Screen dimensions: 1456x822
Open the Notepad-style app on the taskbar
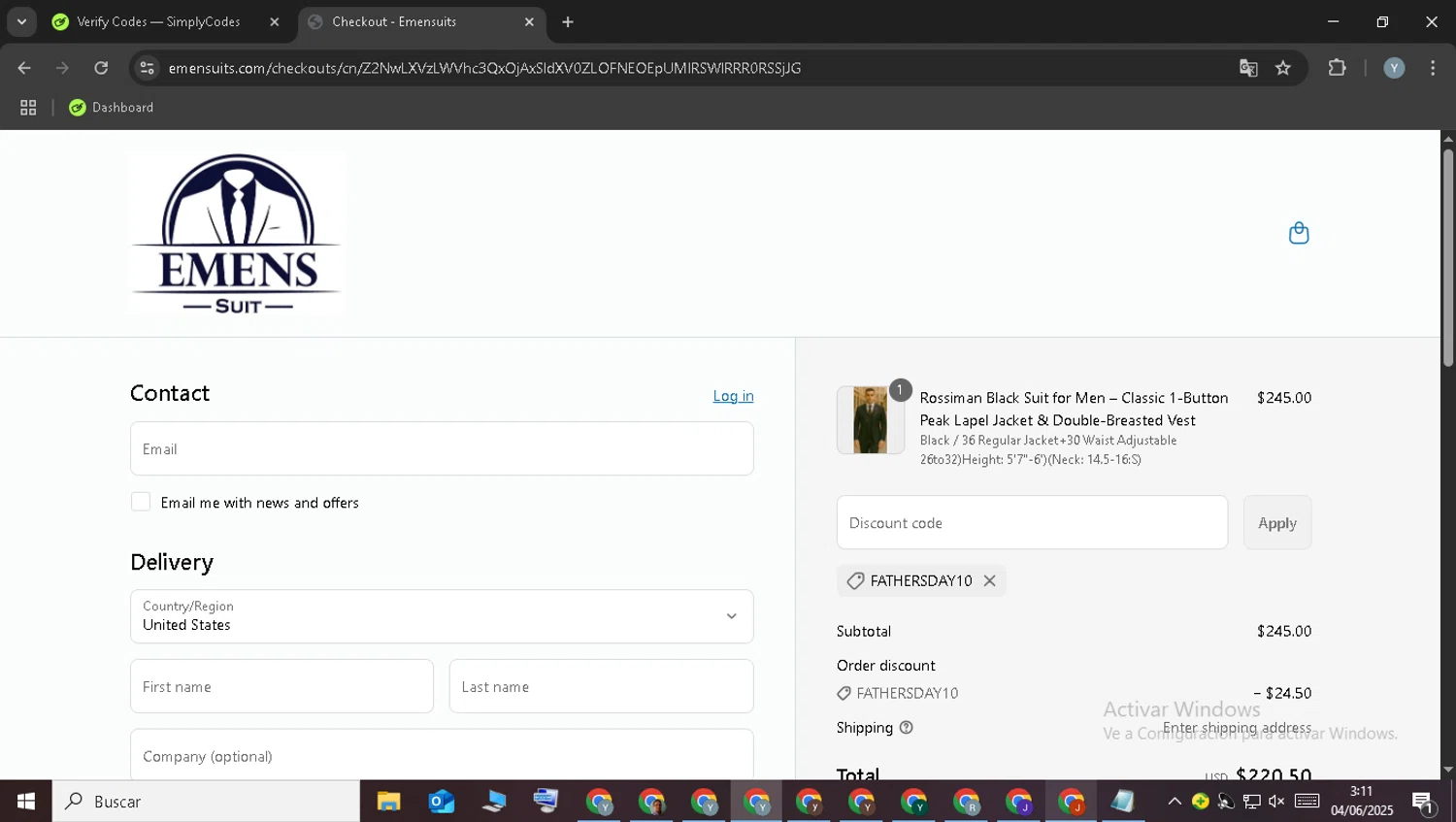click(x=1123, y=802)
